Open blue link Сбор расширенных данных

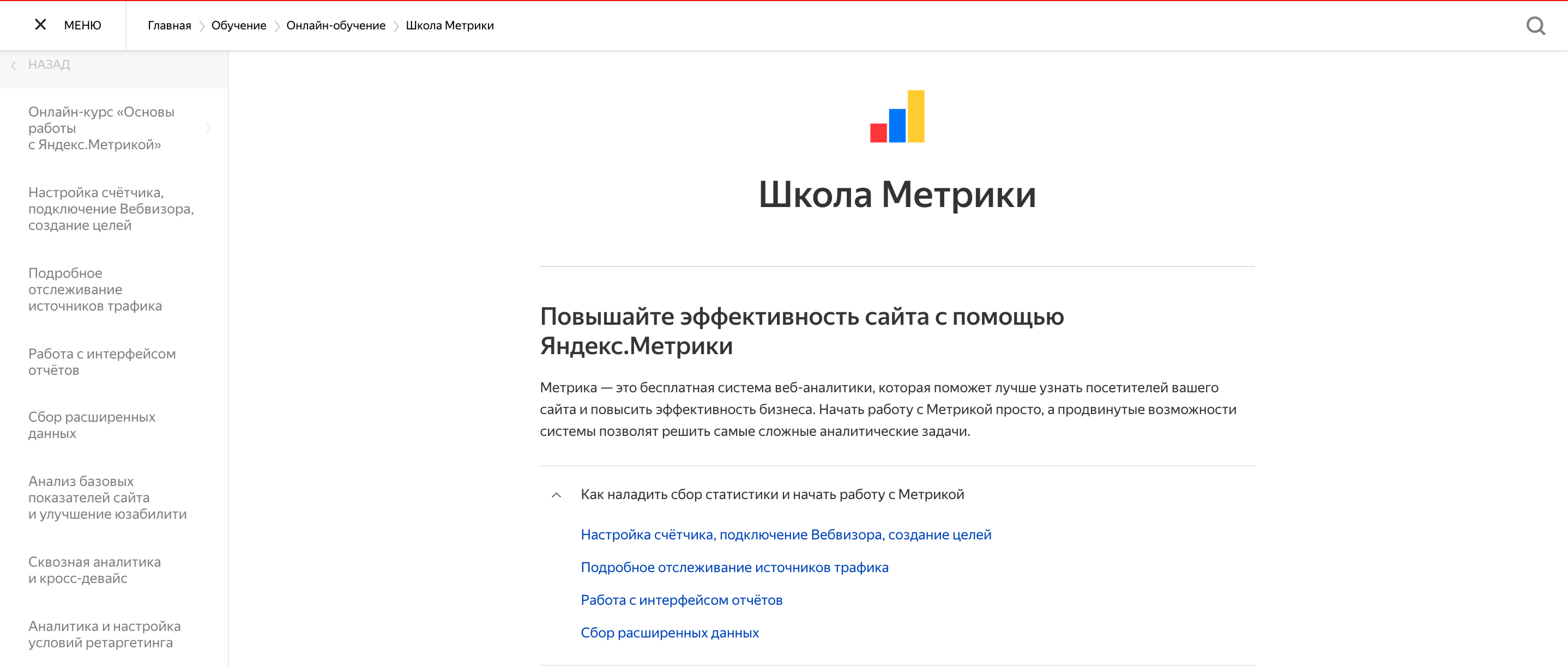[670, 633]
